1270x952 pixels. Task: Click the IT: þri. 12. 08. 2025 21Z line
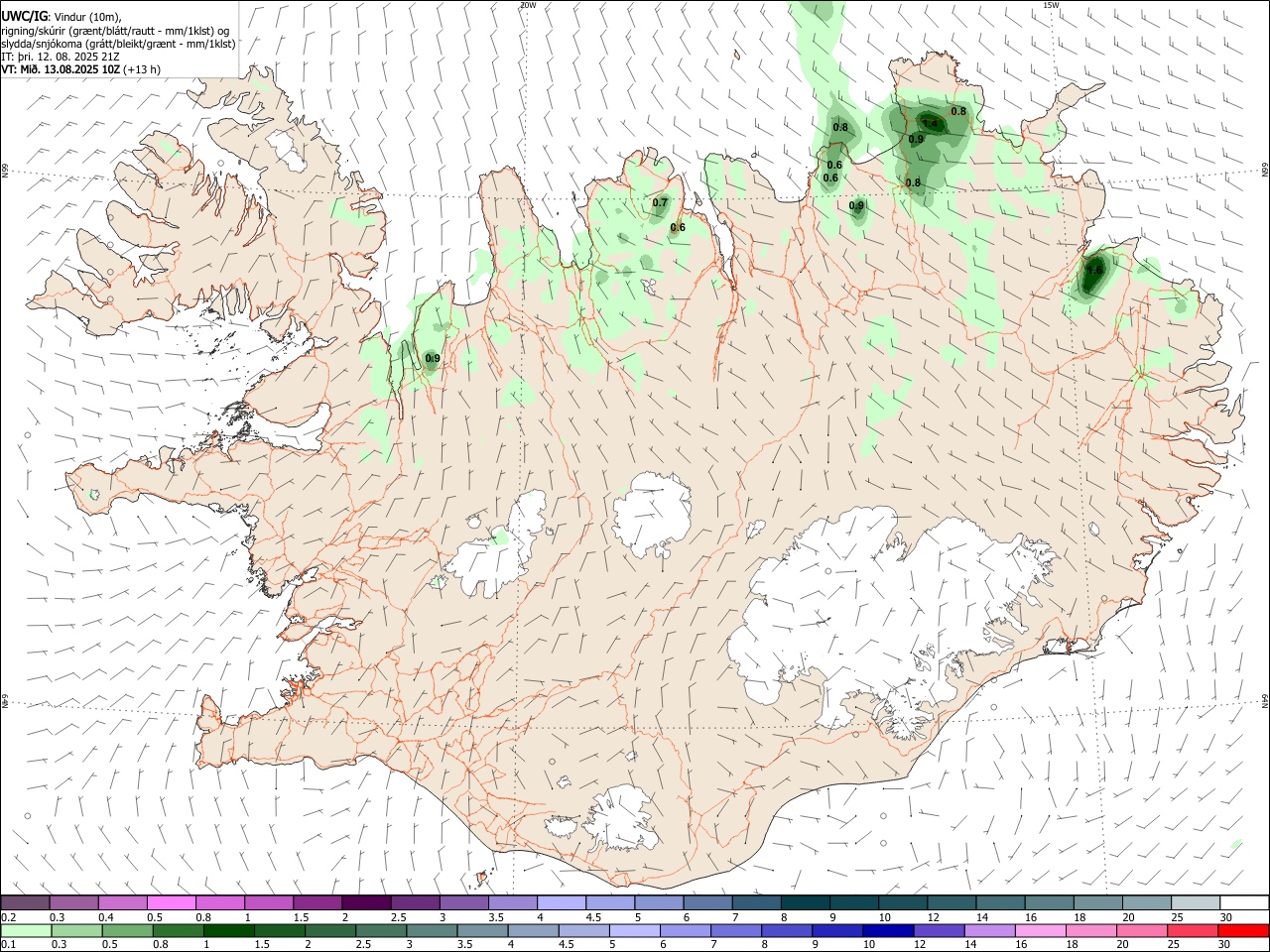point(60,57)
